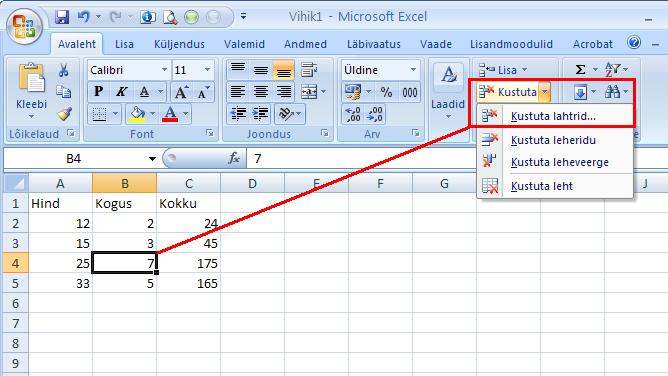668x376 pixels.
Task: Click the Find binoculars icon
Action: [x=613, y=92]
